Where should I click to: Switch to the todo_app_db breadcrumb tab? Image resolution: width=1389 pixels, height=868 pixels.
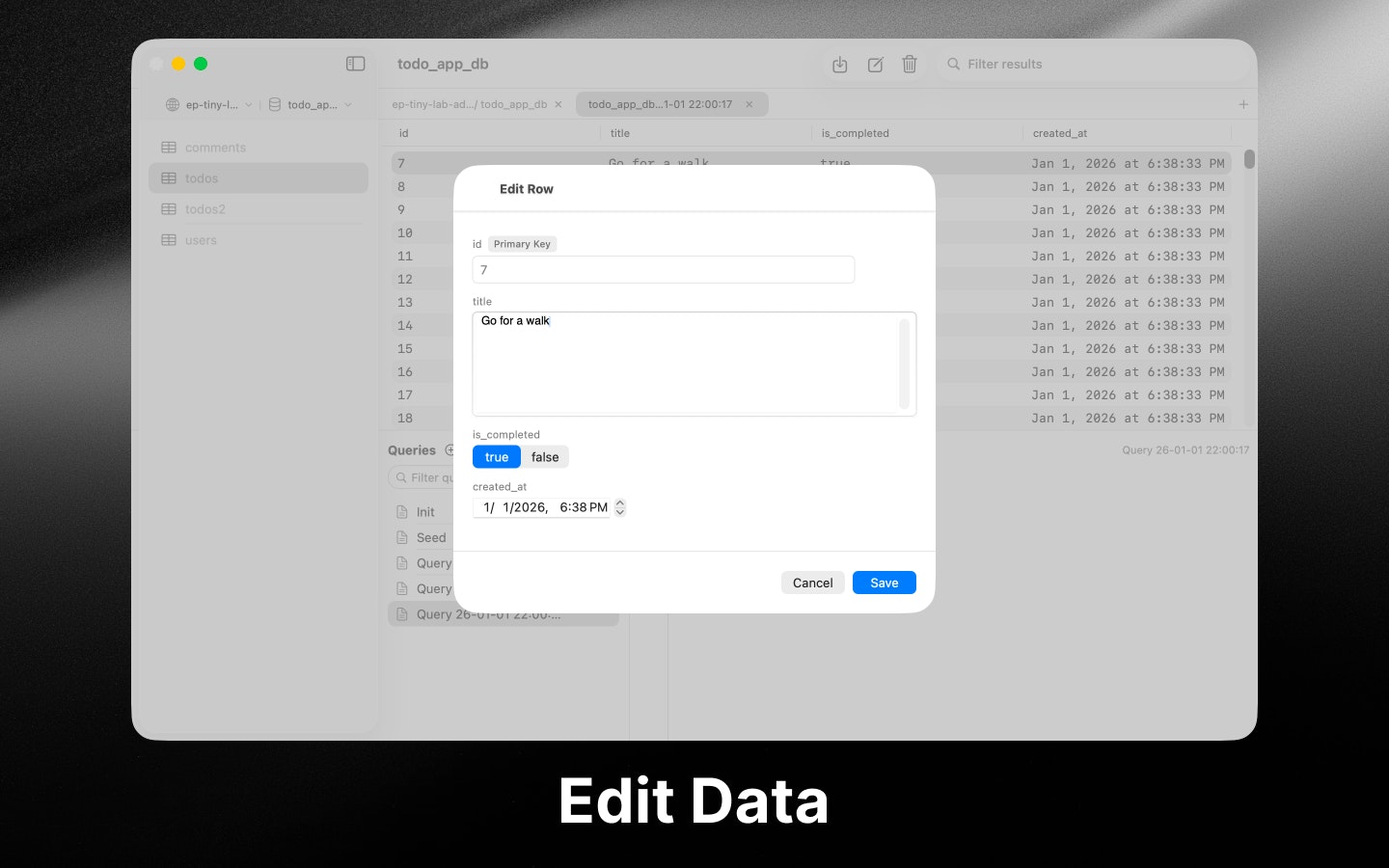point(471,104)
